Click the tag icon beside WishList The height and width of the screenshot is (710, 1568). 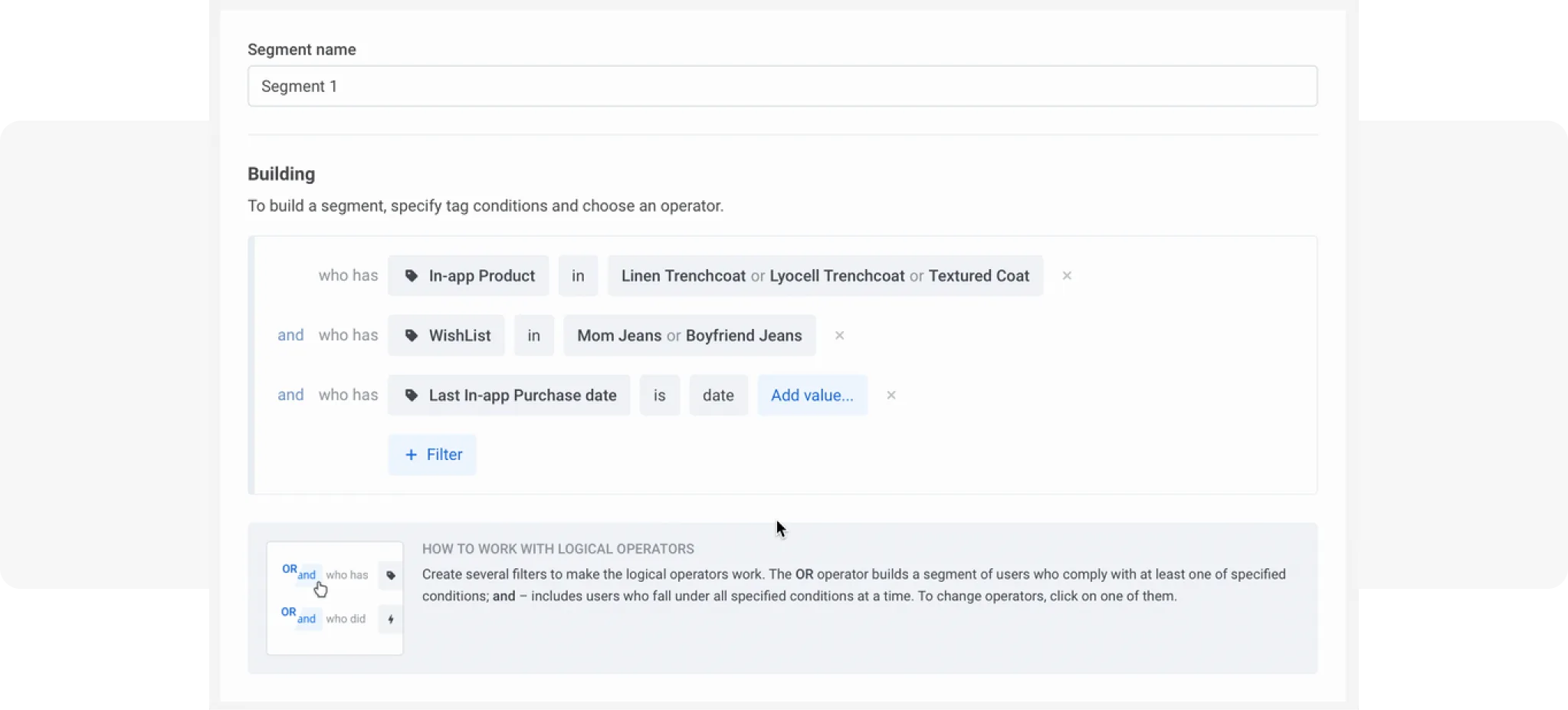pyautogui.click(x=412, y=336)
